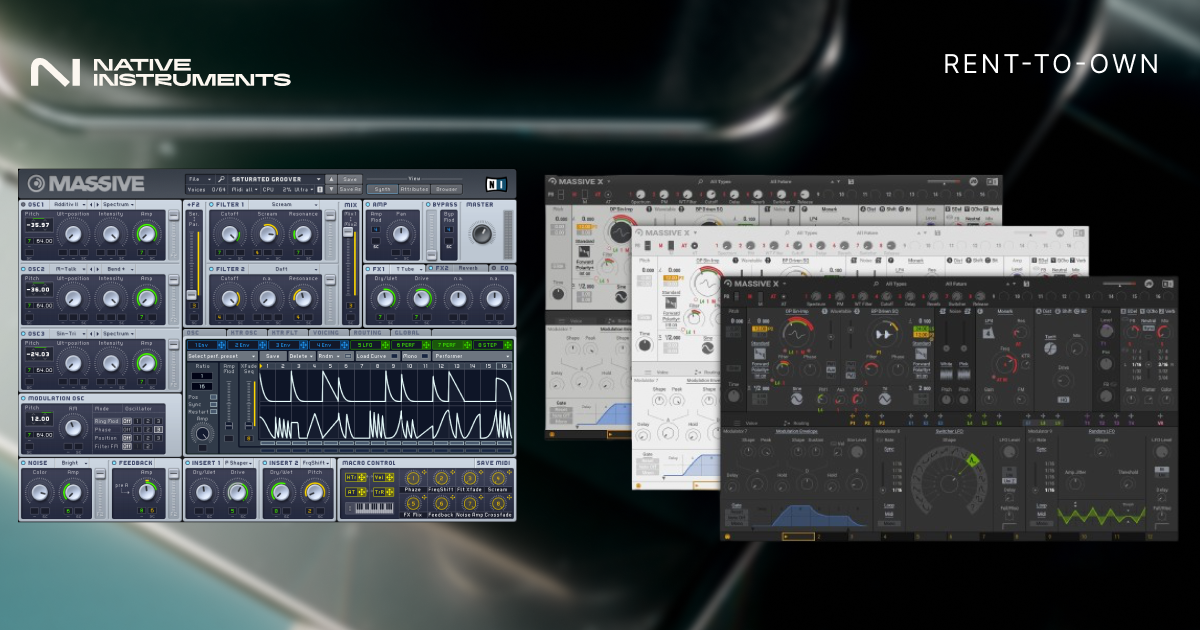
Task: Grab the cross handle beside 5 LFO
Action: point(385,345)
